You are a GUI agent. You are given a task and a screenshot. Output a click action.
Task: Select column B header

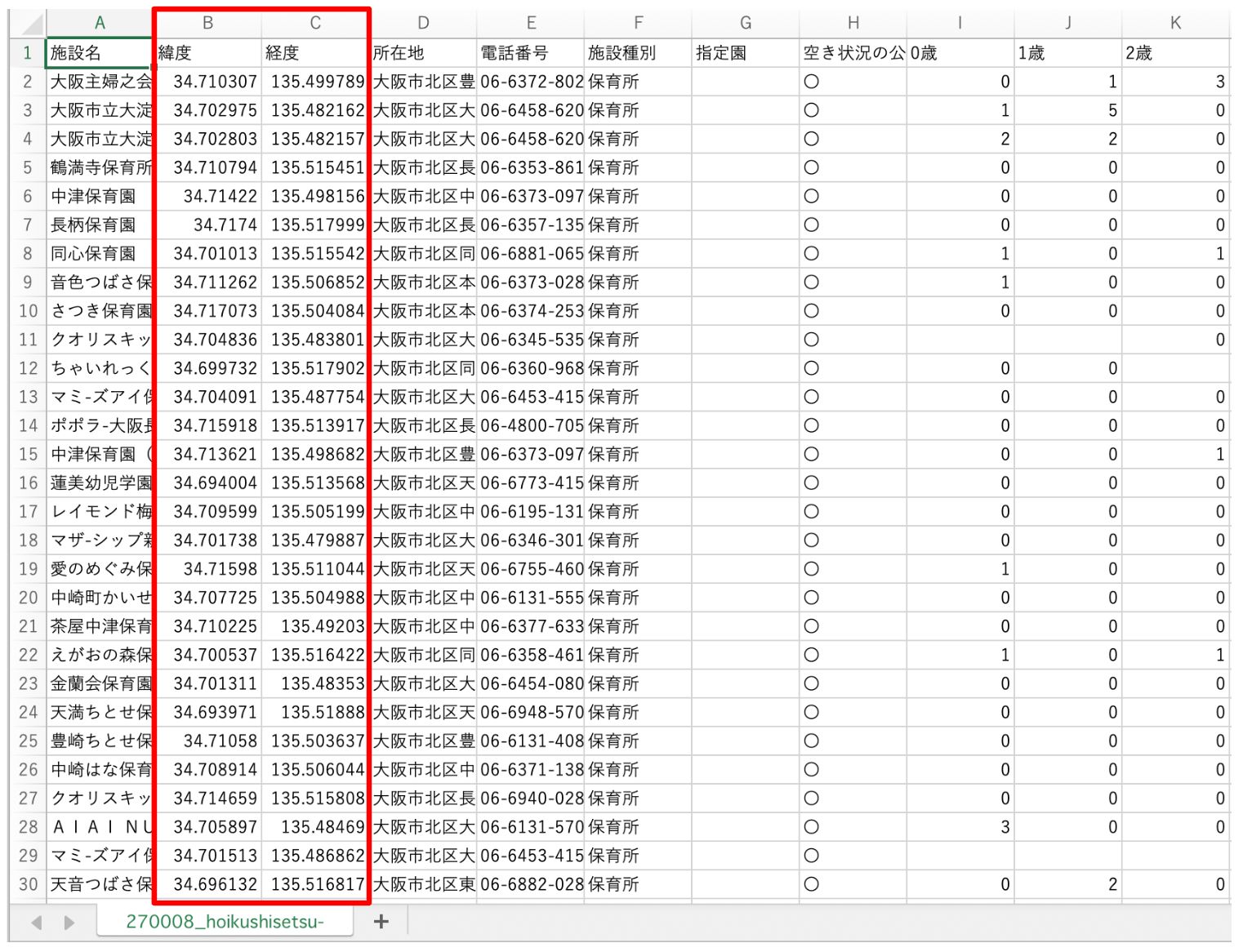coord(207,23)
